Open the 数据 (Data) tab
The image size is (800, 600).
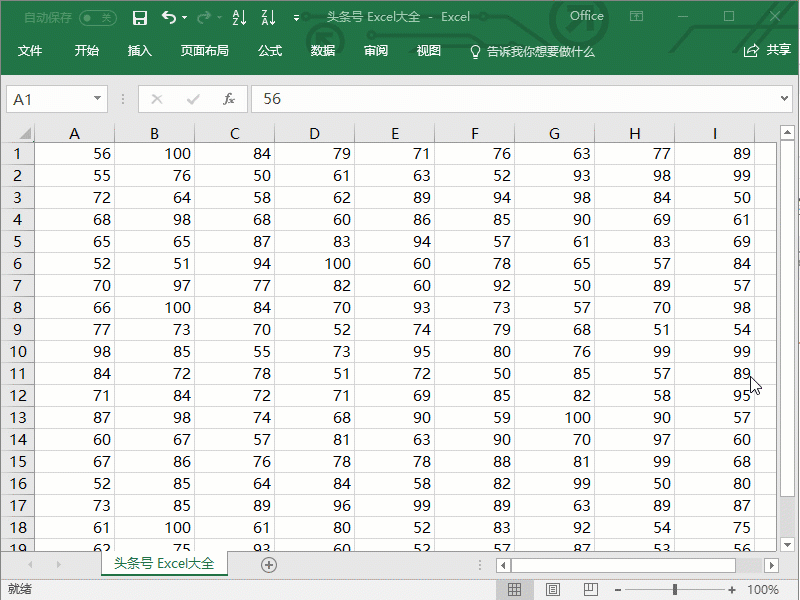(x=322, y=51)
